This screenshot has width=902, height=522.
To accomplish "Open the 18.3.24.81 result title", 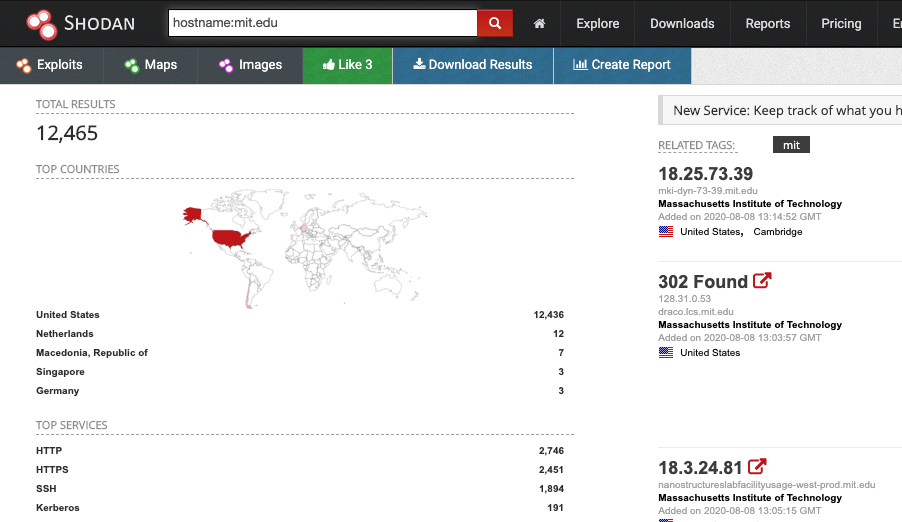I will coord(700,467).
